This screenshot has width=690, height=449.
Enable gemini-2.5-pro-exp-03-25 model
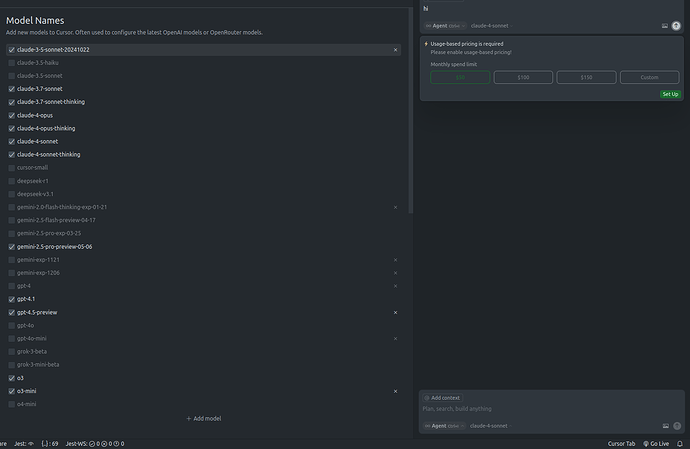click(x=11, y=233)
